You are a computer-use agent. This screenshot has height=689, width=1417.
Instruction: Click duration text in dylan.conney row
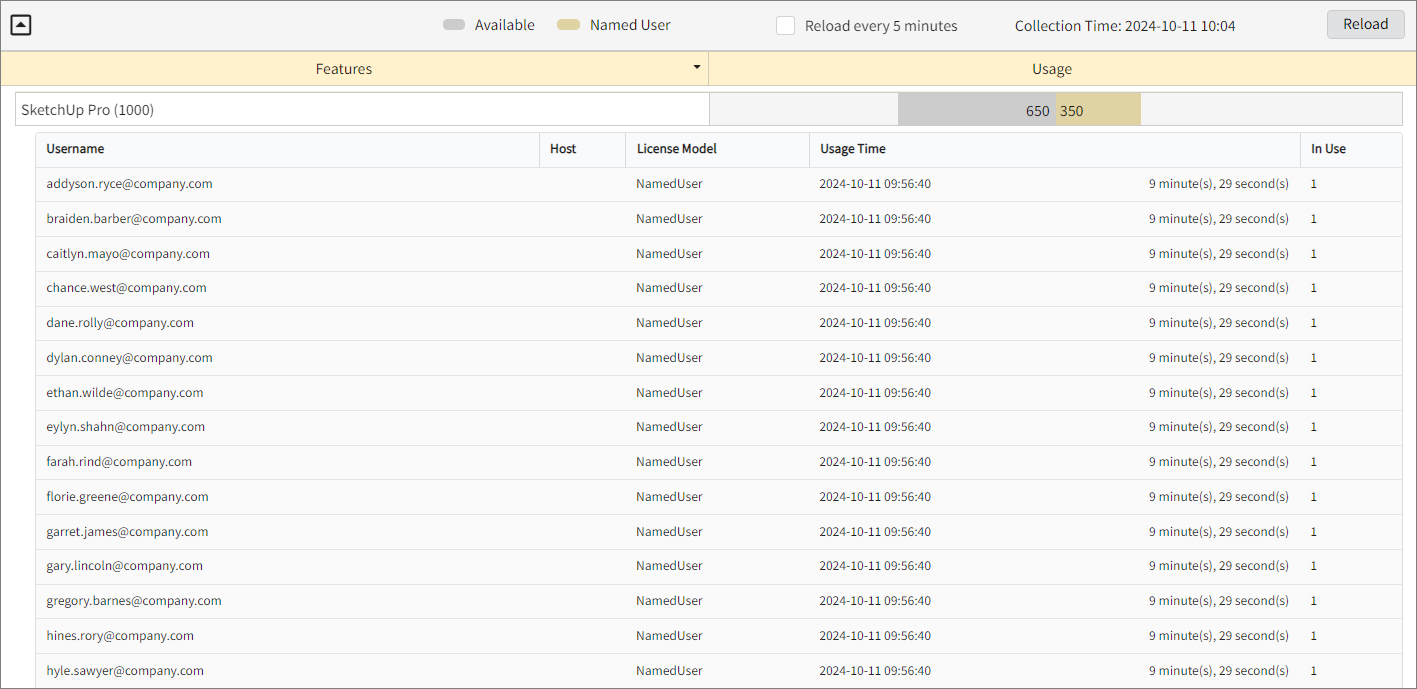click(1219, 358)
